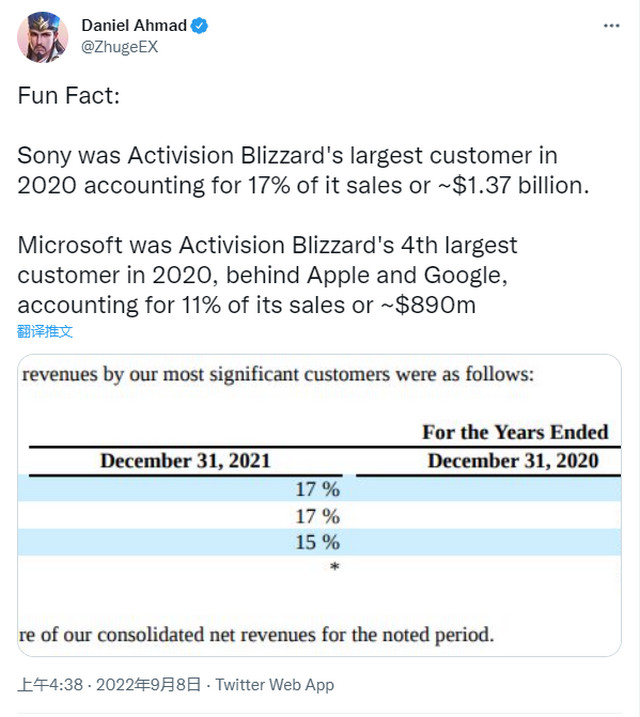Open the @ZhugeEX handle link
The image size is (640, 717).
click(119, 47)
